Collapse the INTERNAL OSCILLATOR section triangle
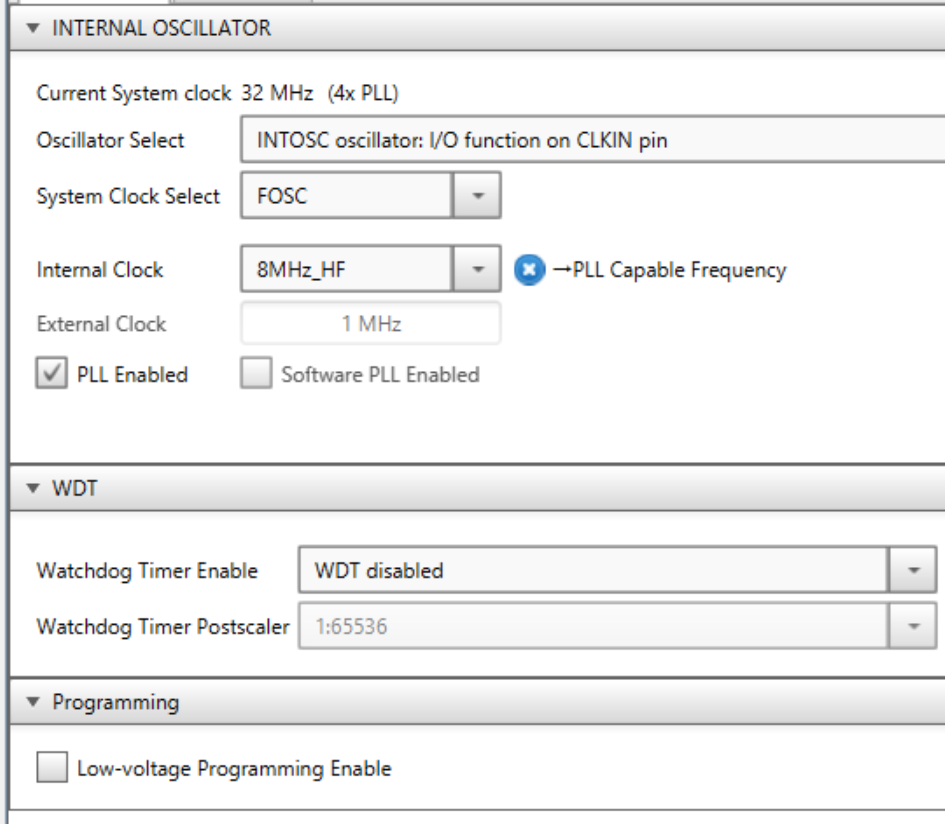 [33, 28]
